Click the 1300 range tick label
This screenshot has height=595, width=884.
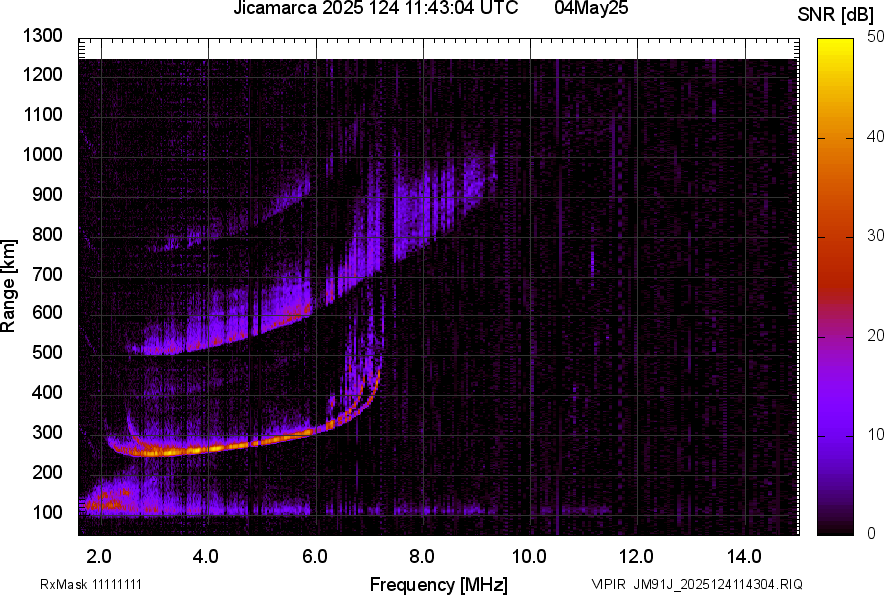42,36
